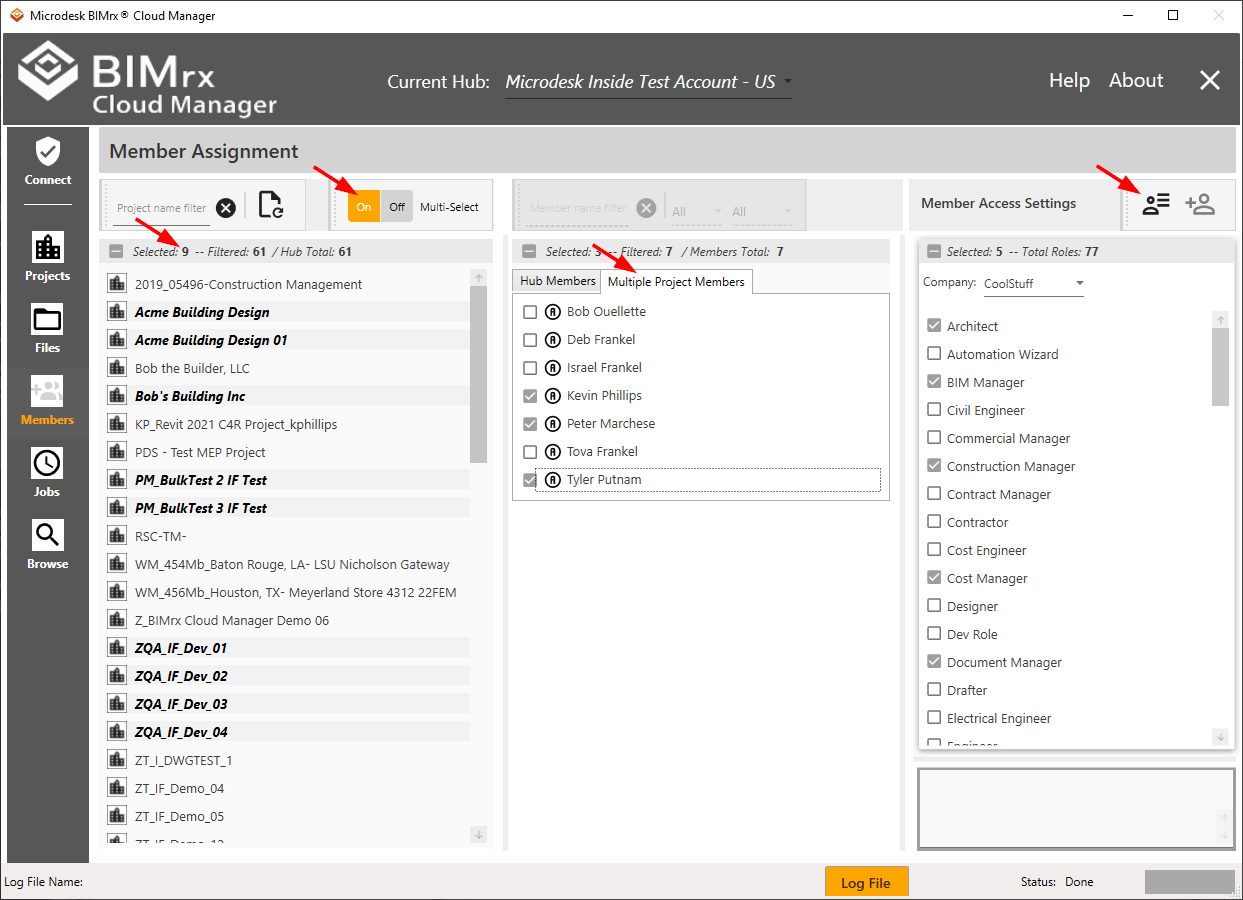The height and width of the screenshot is (900, 1243).
Task: Uncheck the Tyler Putnam member checkbox
Action: [x=530, y=480]
